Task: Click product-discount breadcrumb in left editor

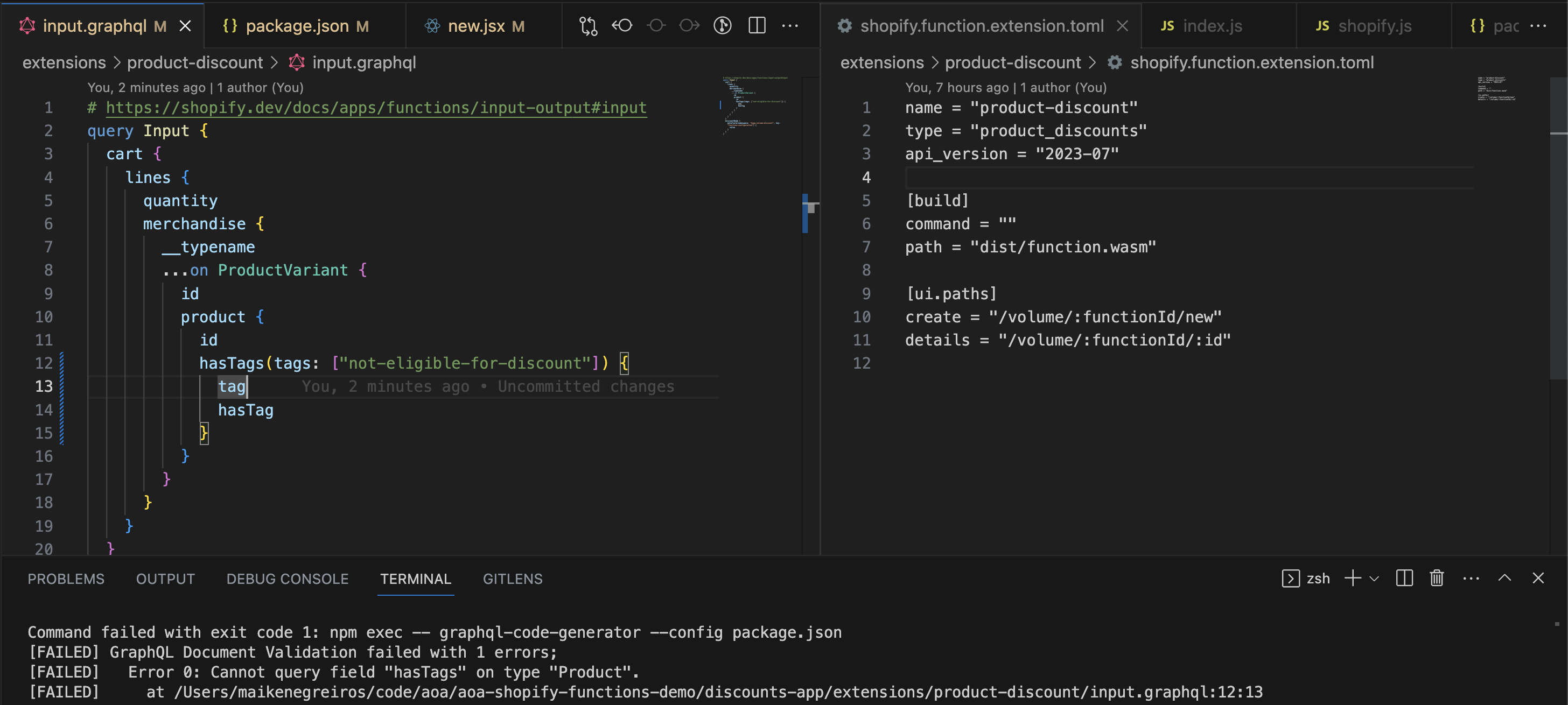Action: 195,62
